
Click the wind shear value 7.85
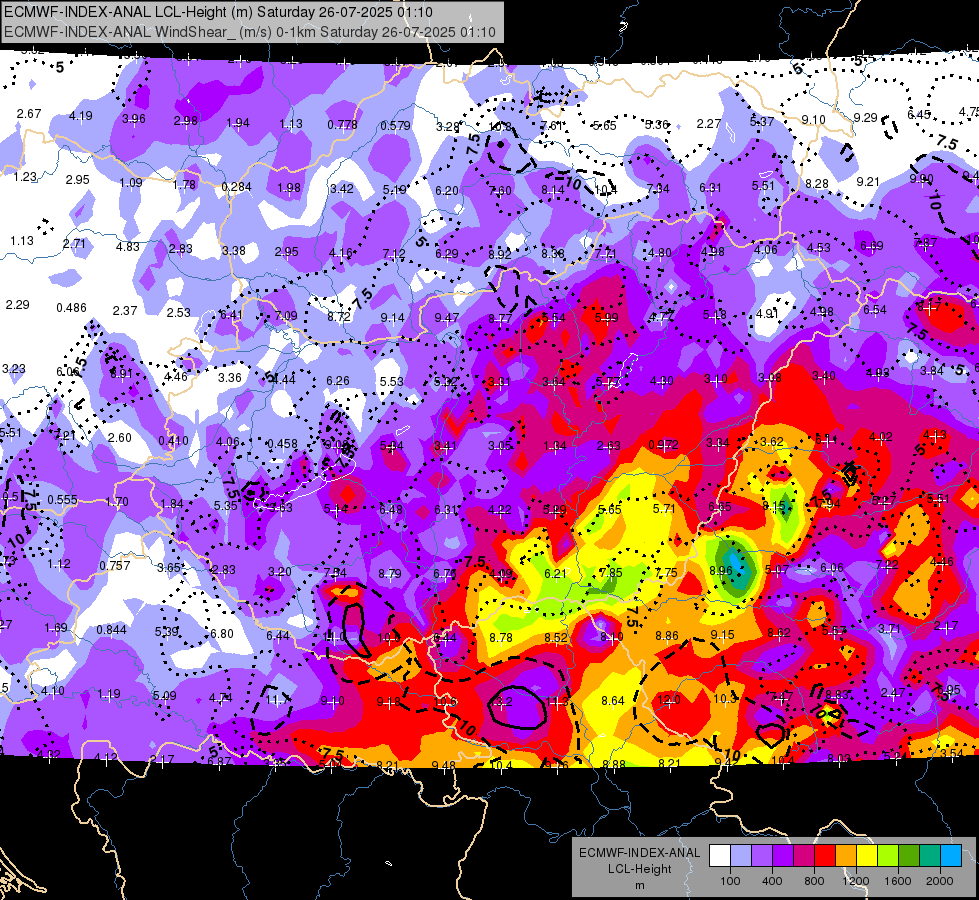pos(611,573)
